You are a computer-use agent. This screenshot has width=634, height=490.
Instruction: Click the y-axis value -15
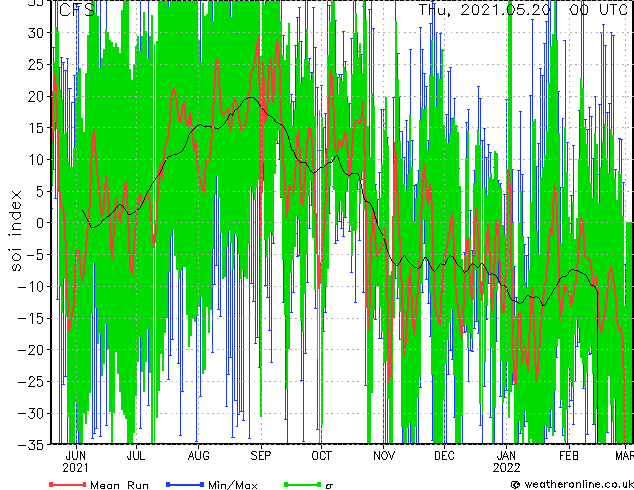32,318
